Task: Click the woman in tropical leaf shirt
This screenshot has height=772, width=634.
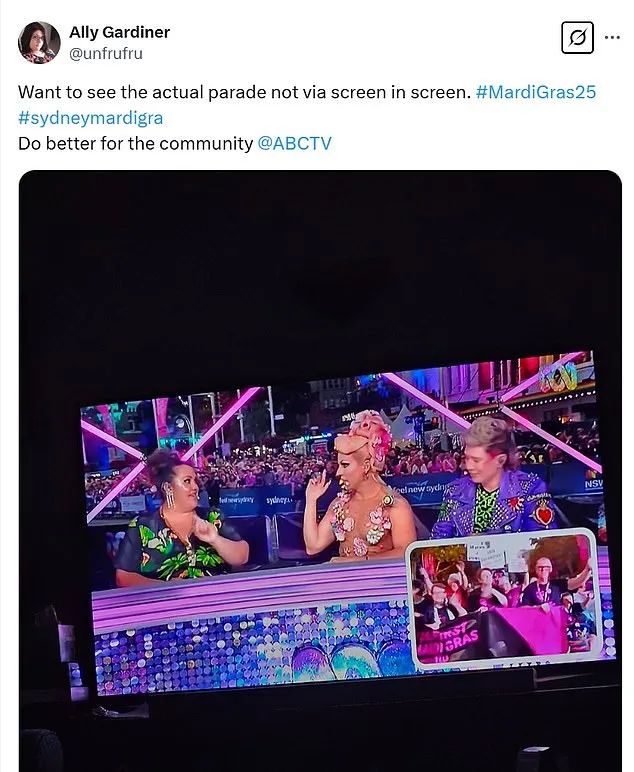Action: pyautogui.click(x=180, y=517)
